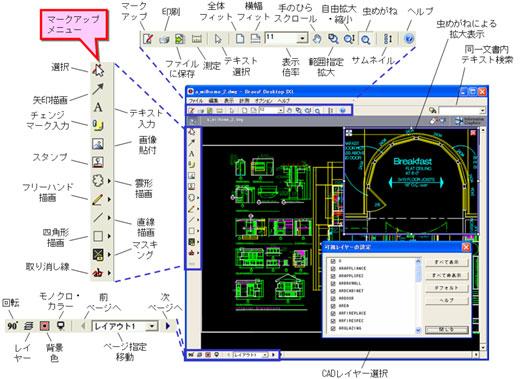The width and height of the screenshot is (520, 379).
Task: Choose the Rectangle tool in enlarged markup menu
Action: pyautogui.click(x=98, y=236)
